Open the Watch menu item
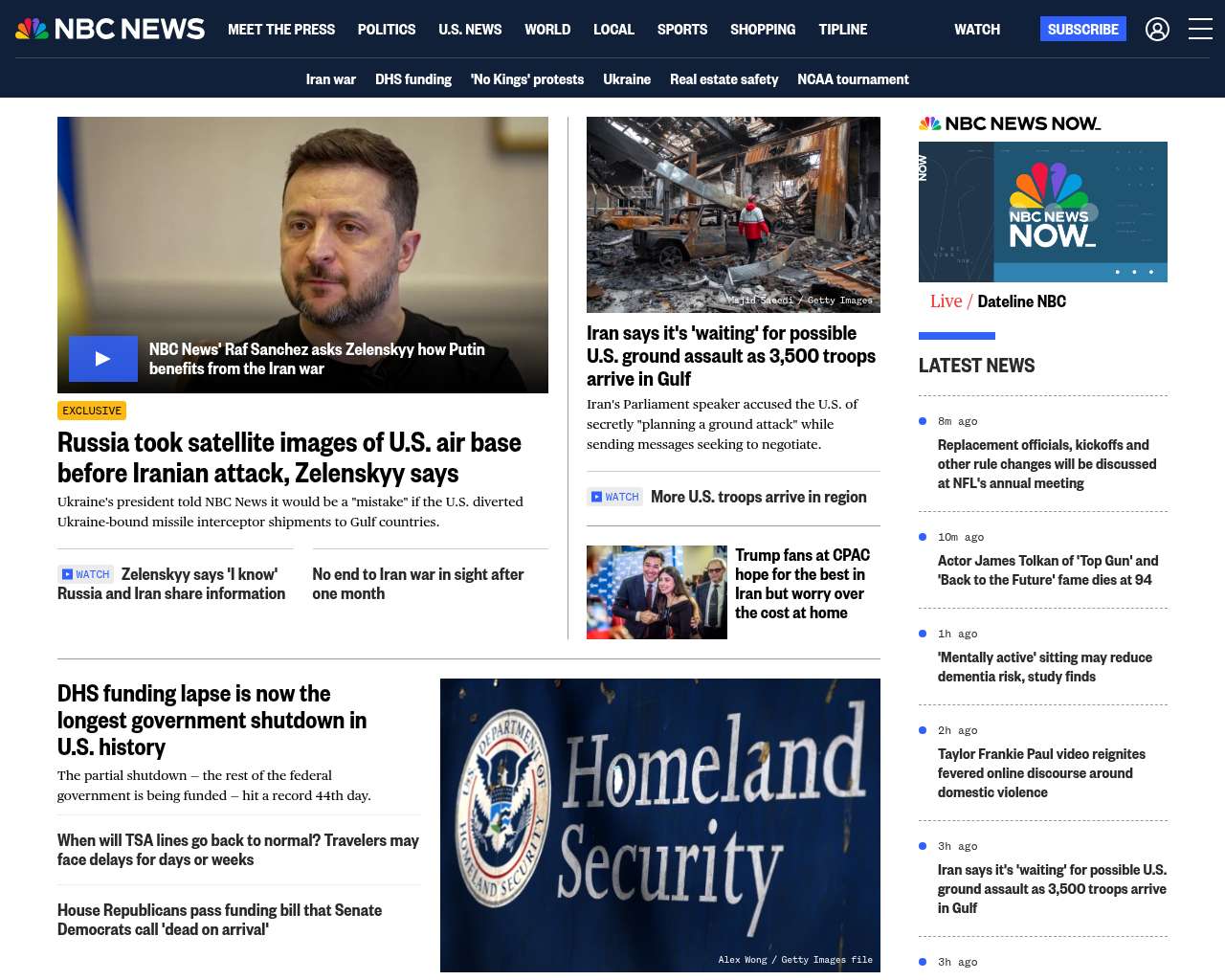Viewport: 1225px width, 980px height. (976, 30)
